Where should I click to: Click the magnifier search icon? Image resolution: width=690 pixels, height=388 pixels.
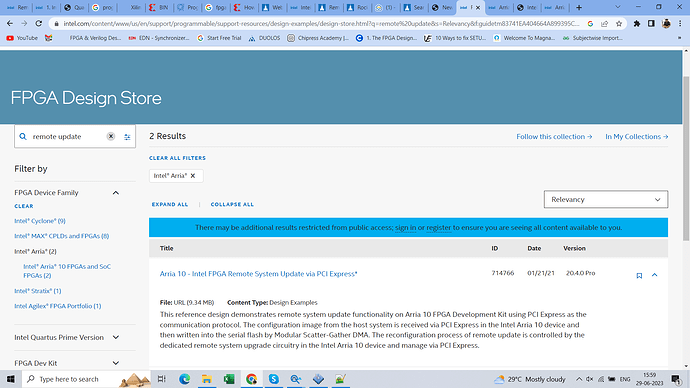(x=23, y=136)
